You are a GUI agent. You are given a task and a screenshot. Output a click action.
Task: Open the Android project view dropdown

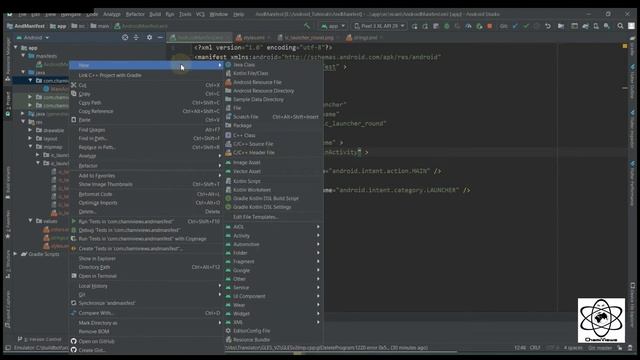click(33, 38)
